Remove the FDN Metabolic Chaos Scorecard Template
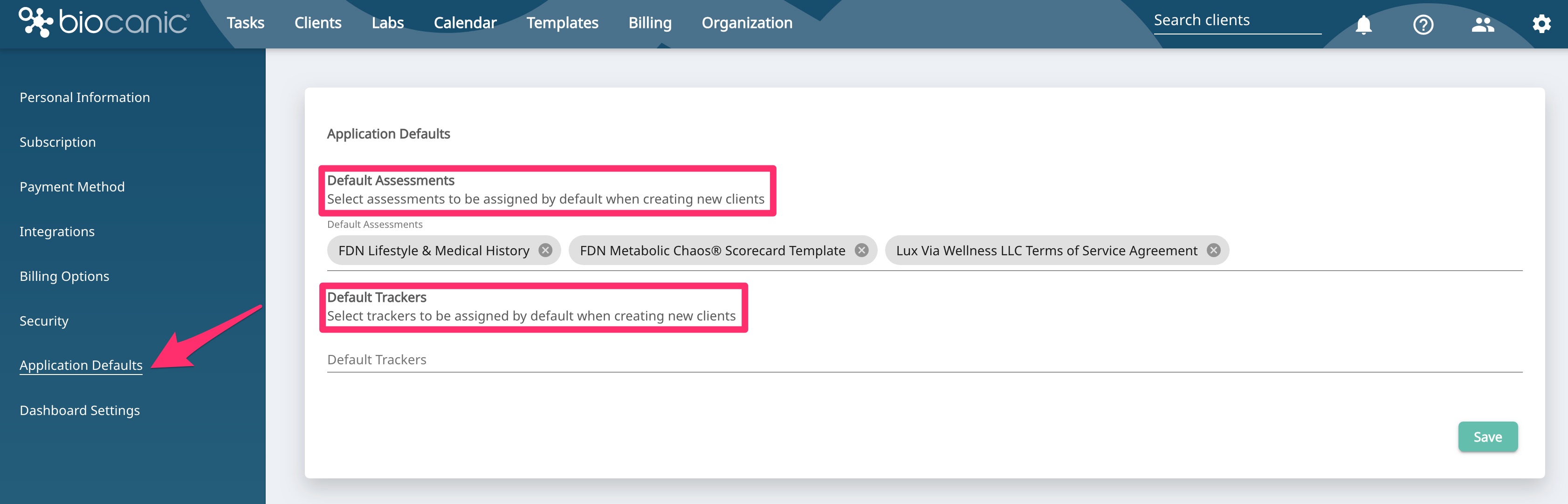This screenshot has width=1568, height=504. 862,250
